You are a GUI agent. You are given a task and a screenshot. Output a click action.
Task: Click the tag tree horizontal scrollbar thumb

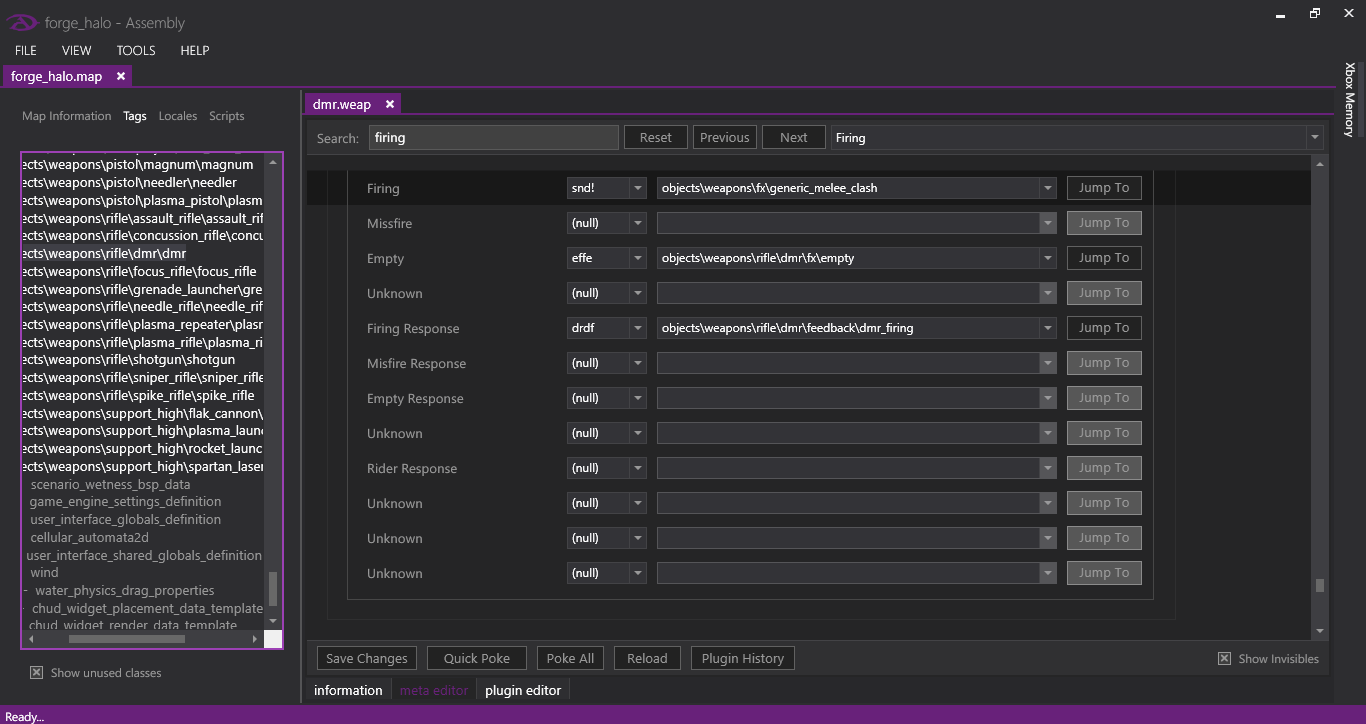126,639
